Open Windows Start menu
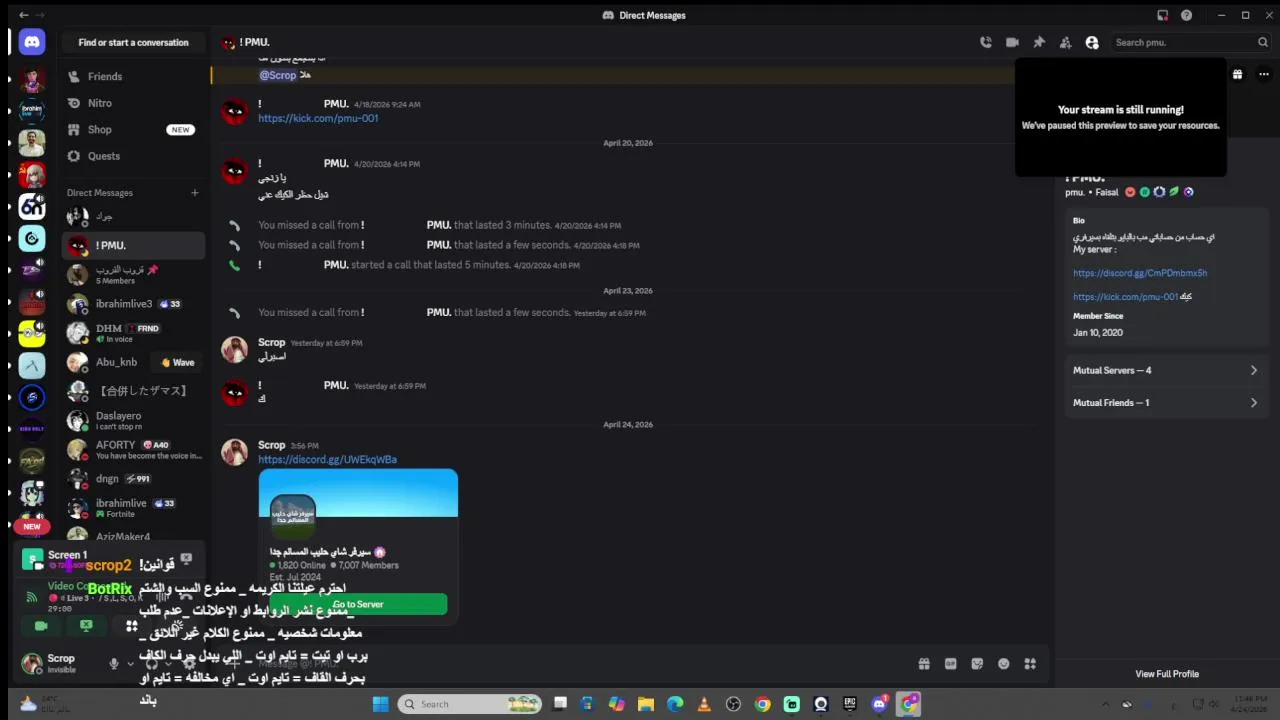The width and height of the screenshot is (1280, 720). pos(381,704)
